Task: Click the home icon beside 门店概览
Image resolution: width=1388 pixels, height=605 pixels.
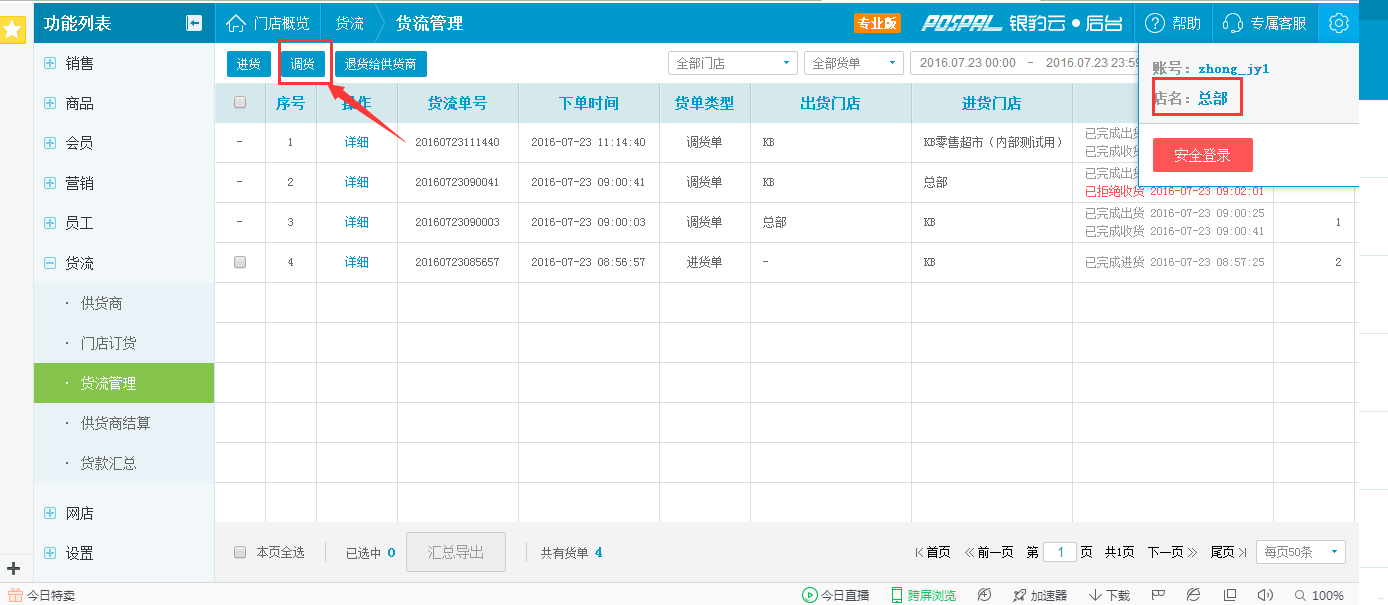Action: tap(236, 23)
